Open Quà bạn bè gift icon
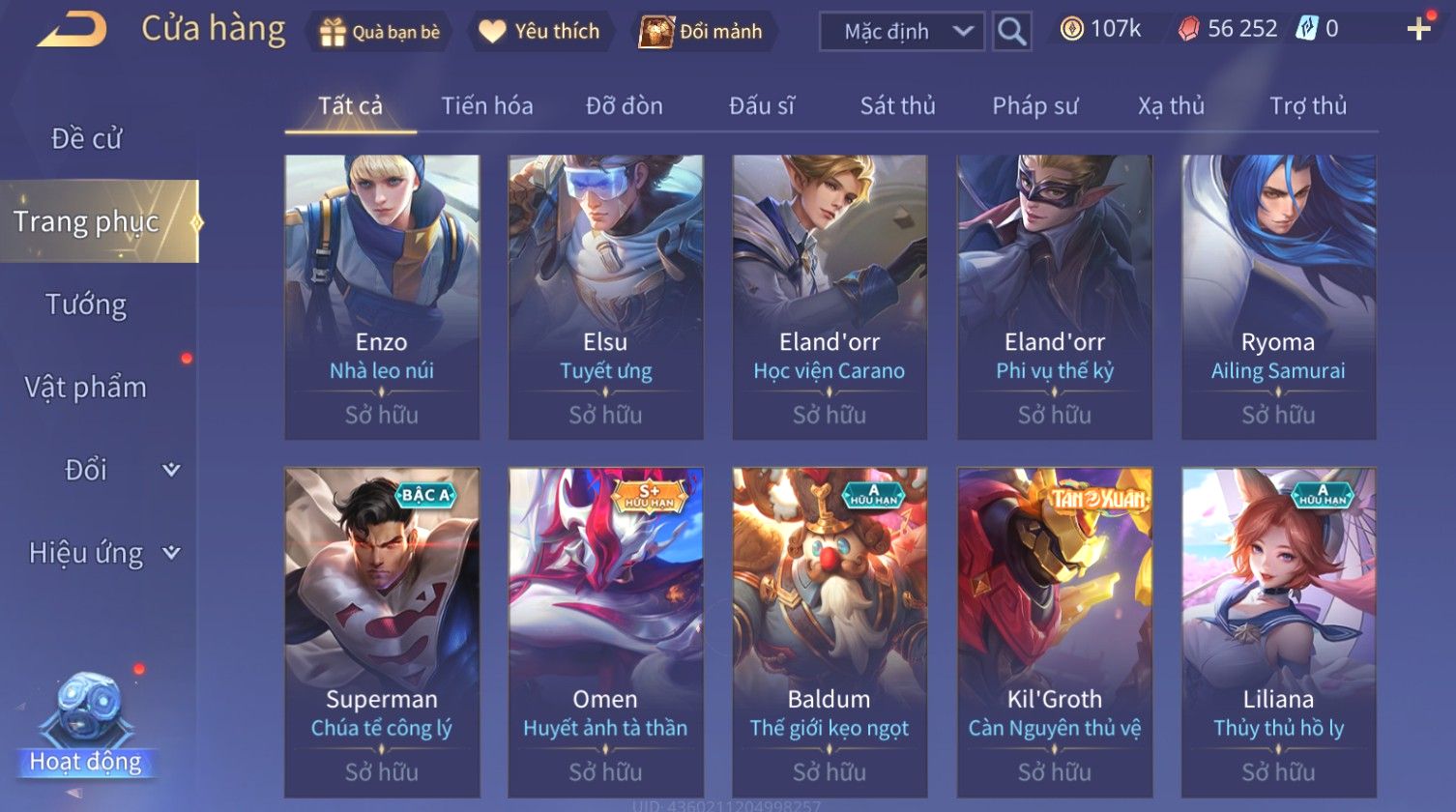This screenshot has height=812, width=1456. click(379, 32)
